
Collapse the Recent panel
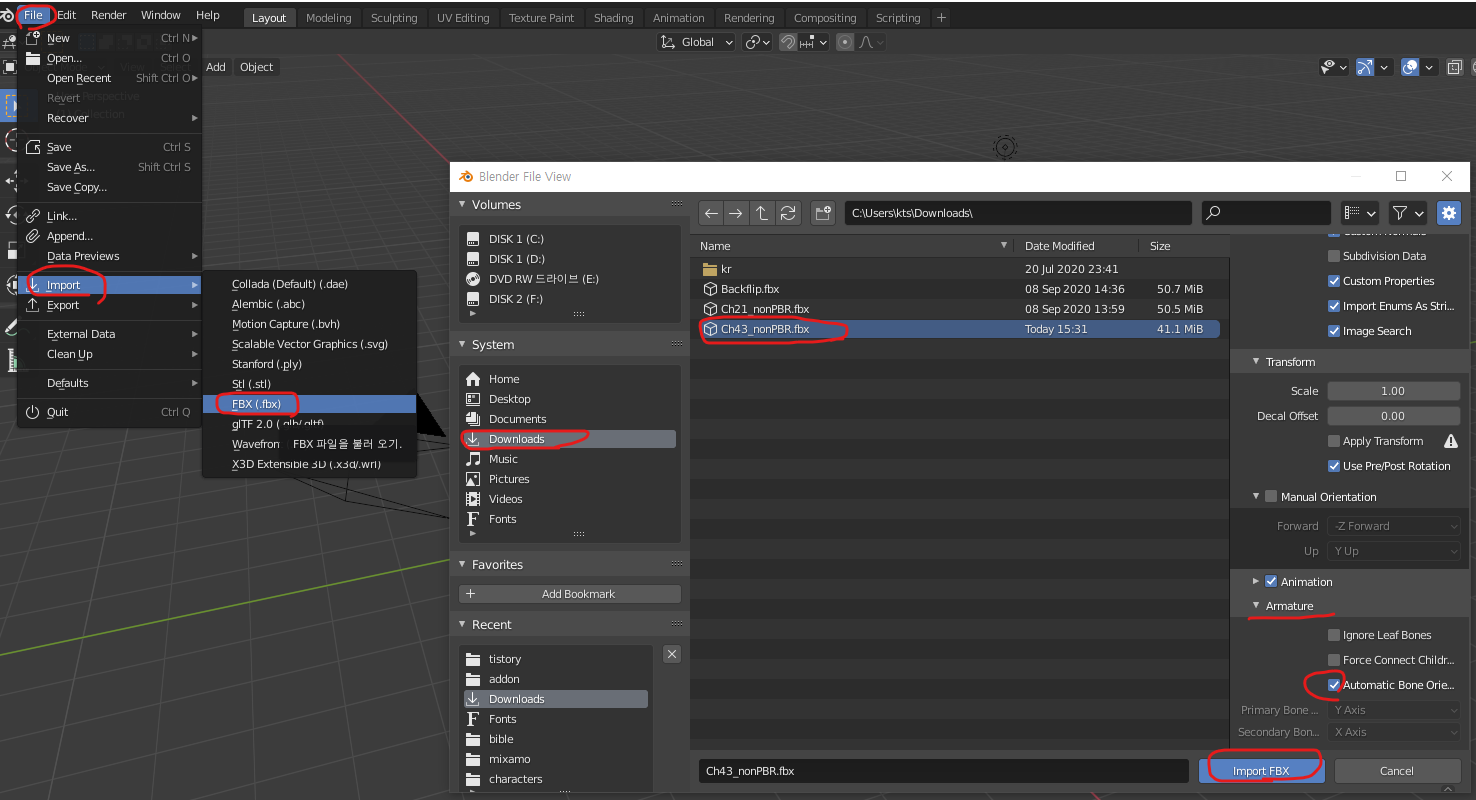click(462, 624)
